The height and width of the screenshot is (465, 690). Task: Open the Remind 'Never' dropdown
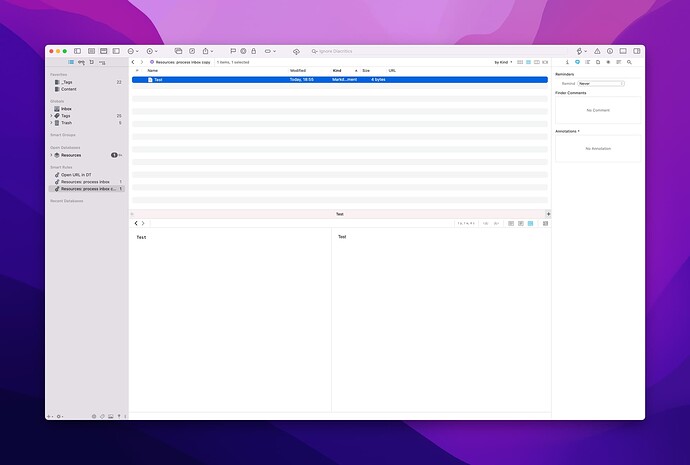tap(601, 83)
